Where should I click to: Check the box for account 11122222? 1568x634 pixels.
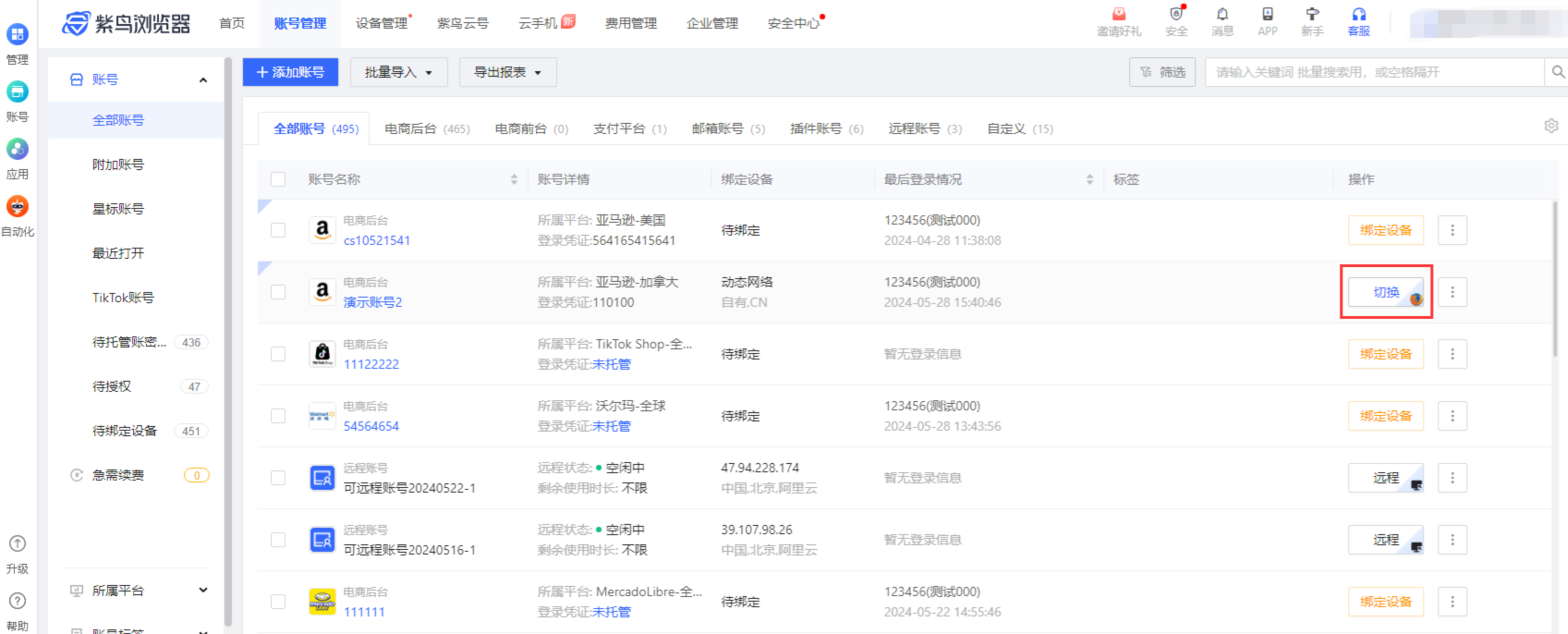[x=278, y=354]
